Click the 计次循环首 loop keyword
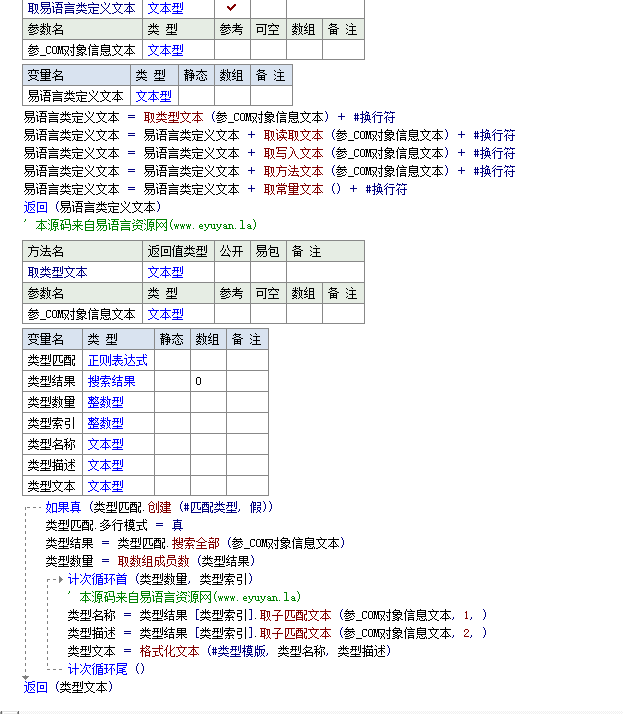The image size is (623, 714). 97,579
